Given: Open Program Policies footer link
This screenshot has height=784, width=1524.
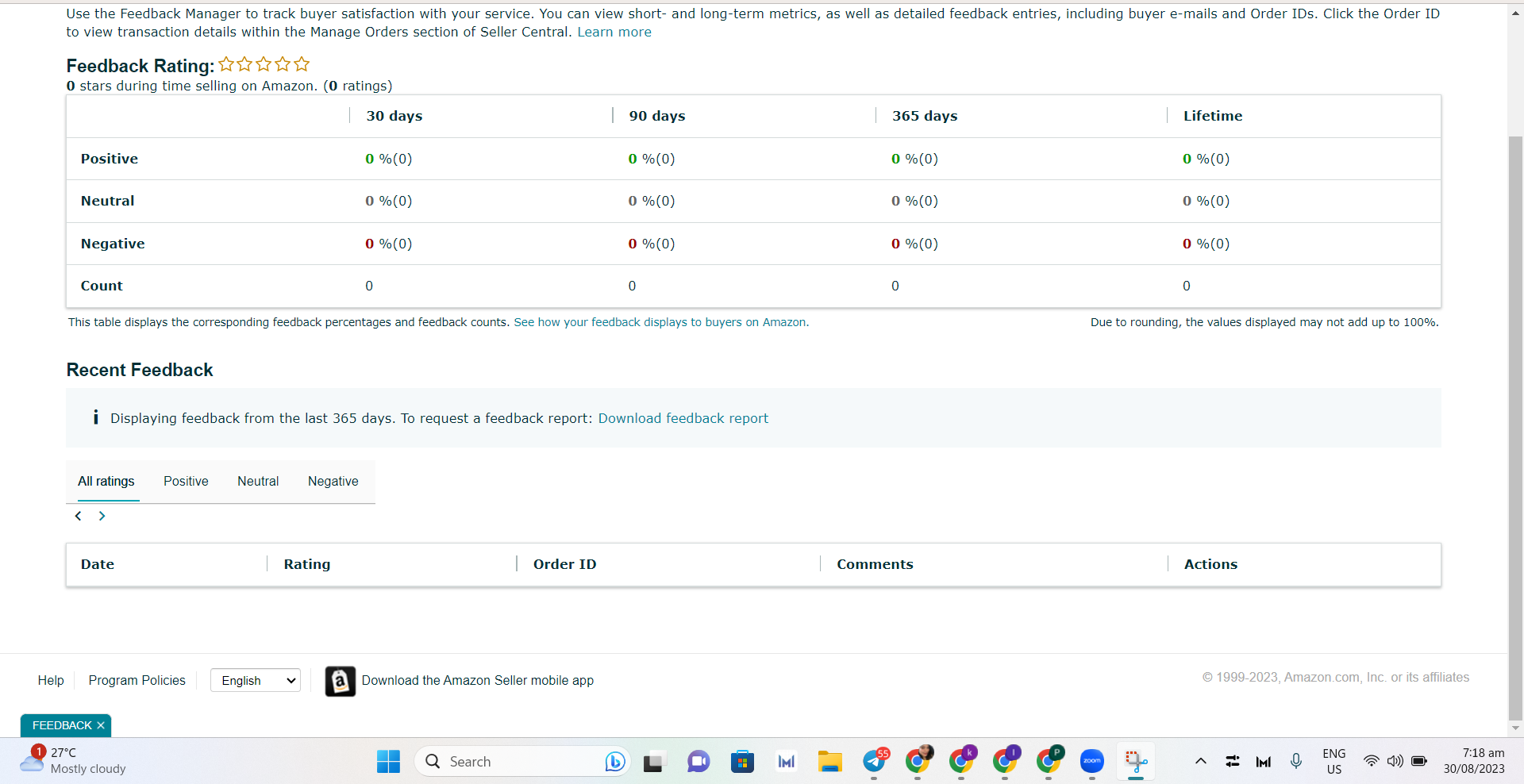Looking at the screenshot, I should coord(137,680).
